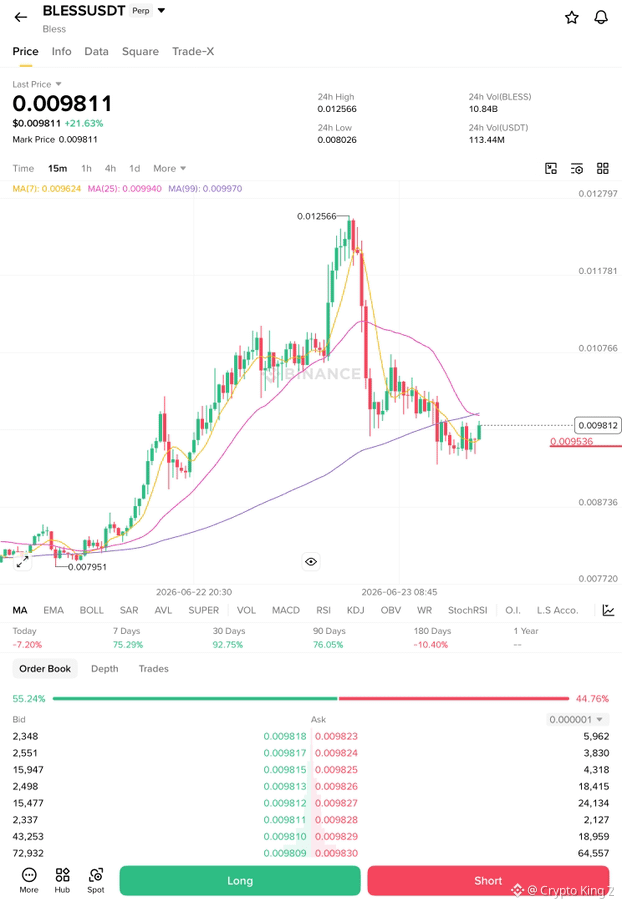Screen dimensions: 622x907
Task: Toggle the MA indicator
Action: click(x=20, y=610)
